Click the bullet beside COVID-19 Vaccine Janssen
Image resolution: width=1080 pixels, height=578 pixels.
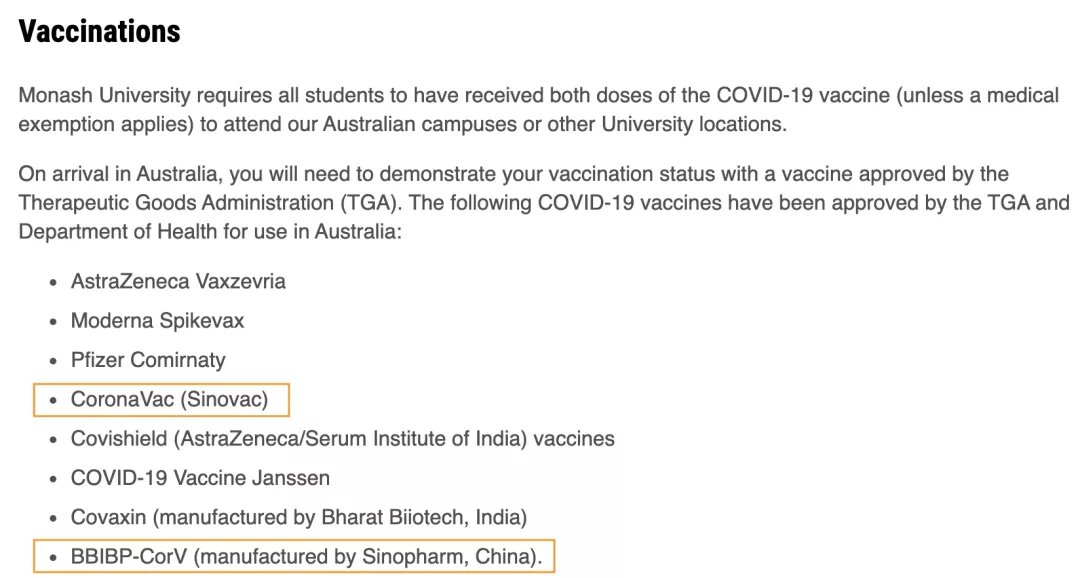point(53,479)
